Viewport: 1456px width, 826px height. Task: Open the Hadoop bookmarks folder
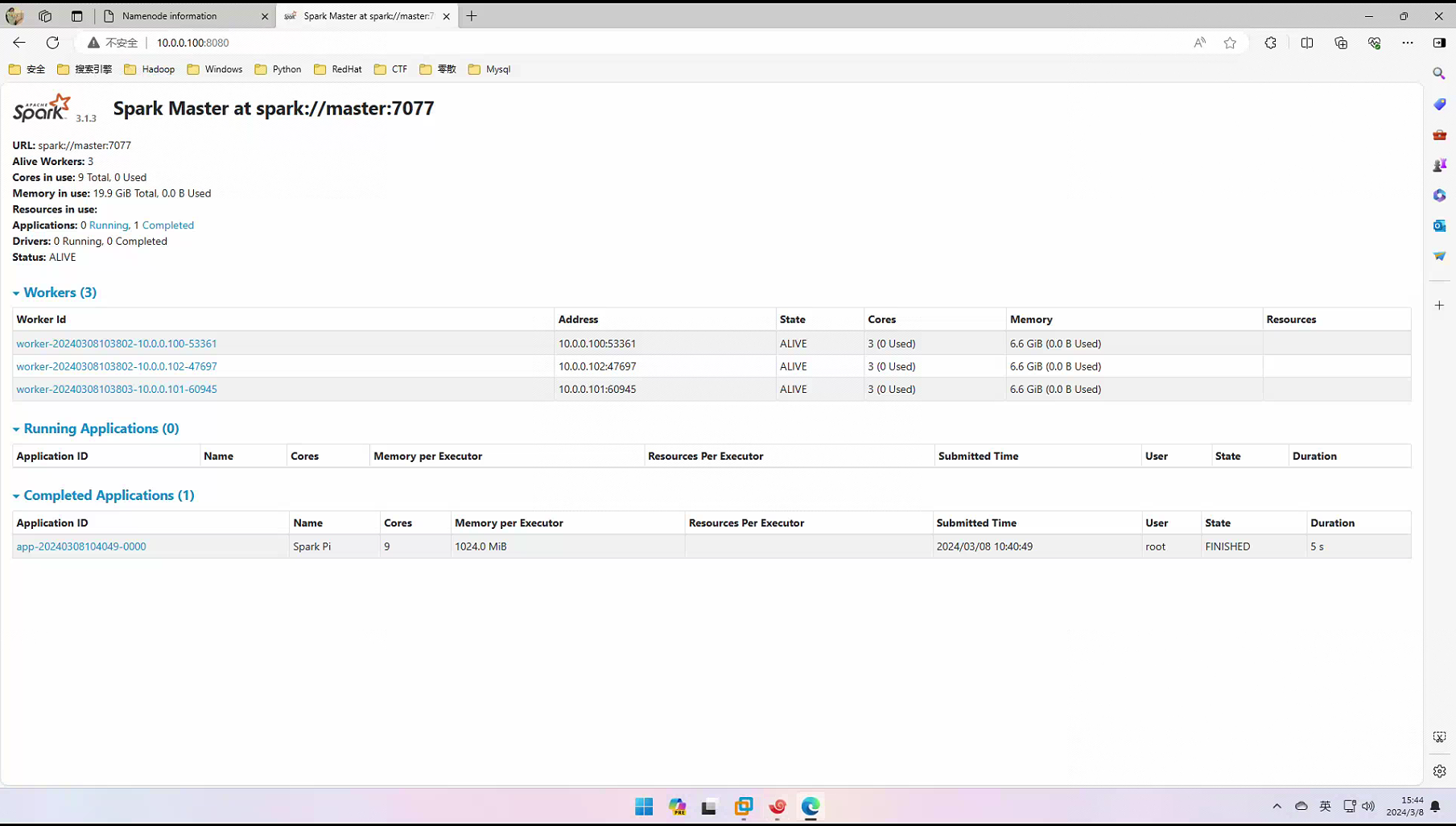point(150,69)
